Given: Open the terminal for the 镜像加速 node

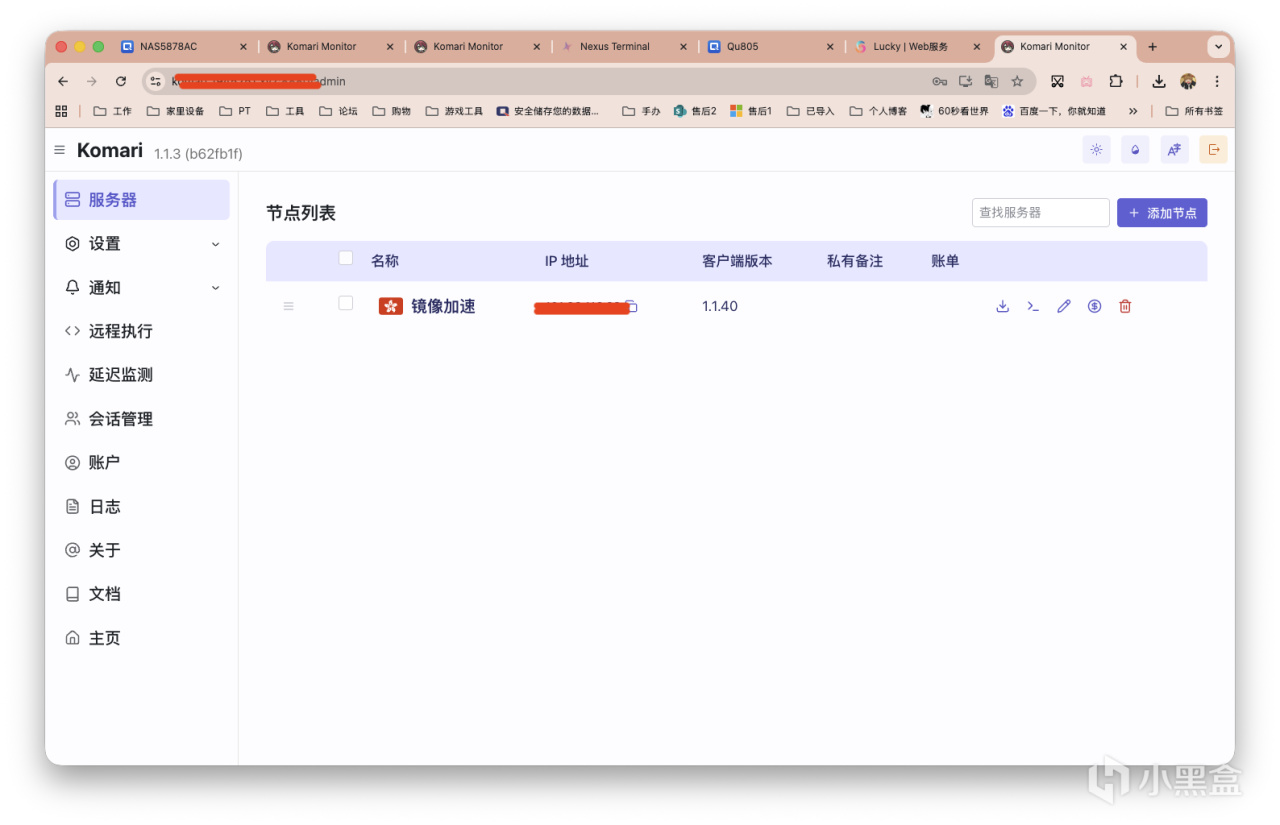Looking at the screenshot, I should click(1033, 306).
